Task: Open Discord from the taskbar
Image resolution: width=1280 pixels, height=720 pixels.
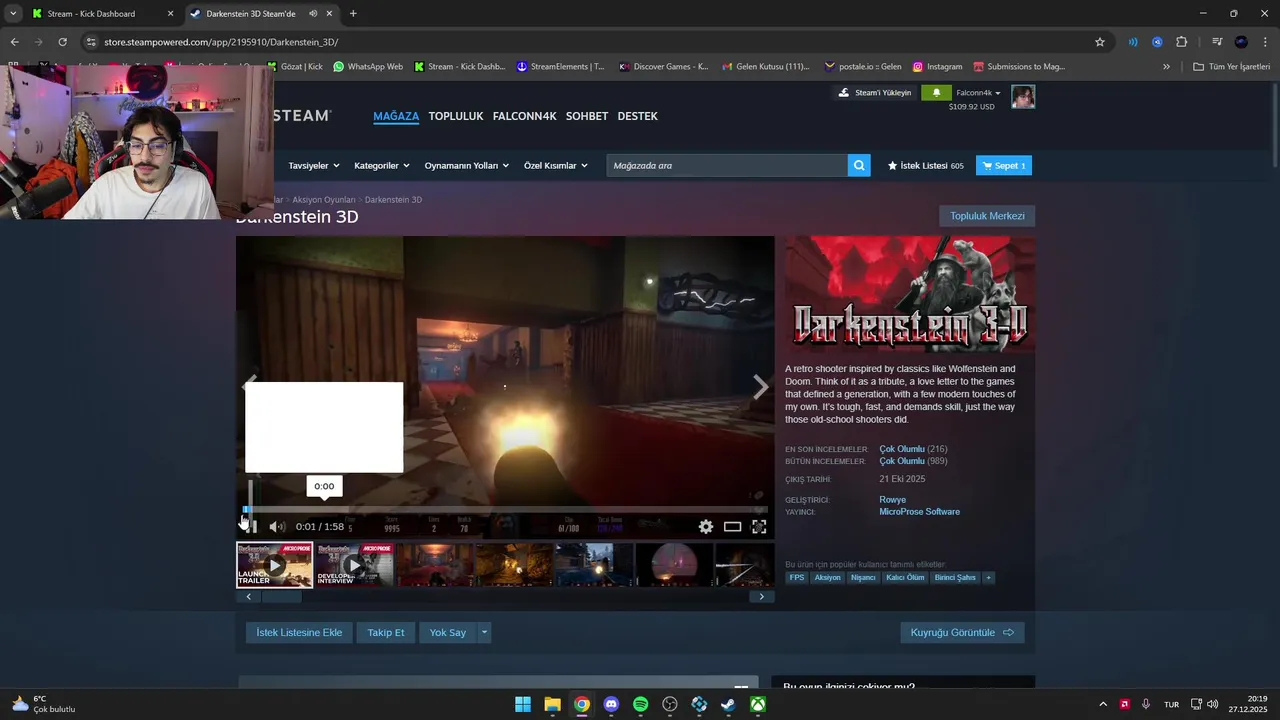Action: (x=611, y=704)
